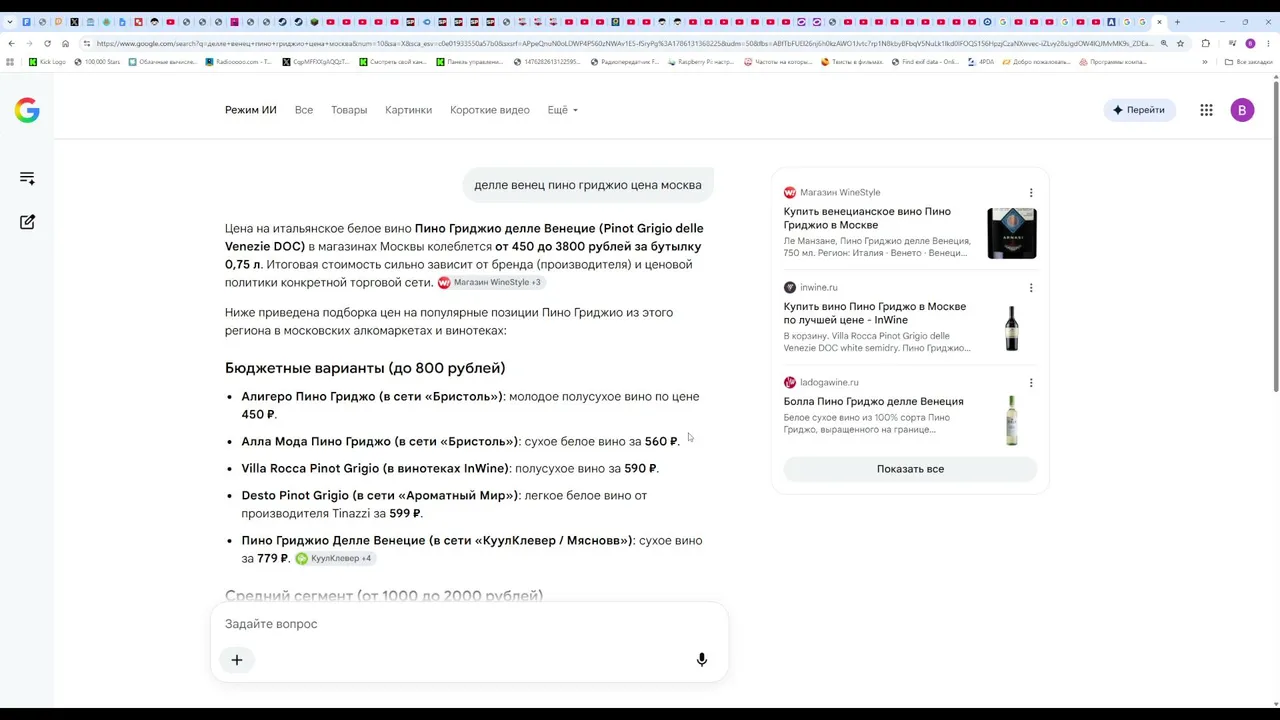Click the Пино Гриджио Делле Венецие list item

[x=472, y=550]
